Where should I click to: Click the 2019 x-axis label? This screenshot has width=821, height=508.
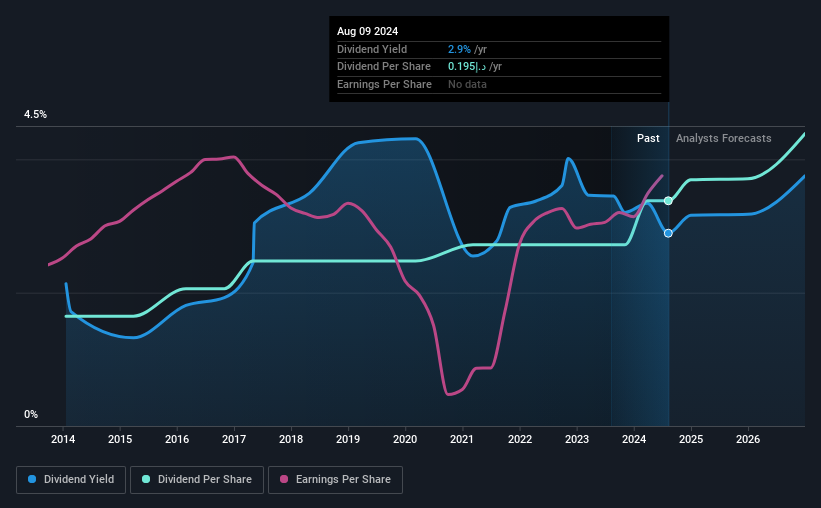coord(348,439)
